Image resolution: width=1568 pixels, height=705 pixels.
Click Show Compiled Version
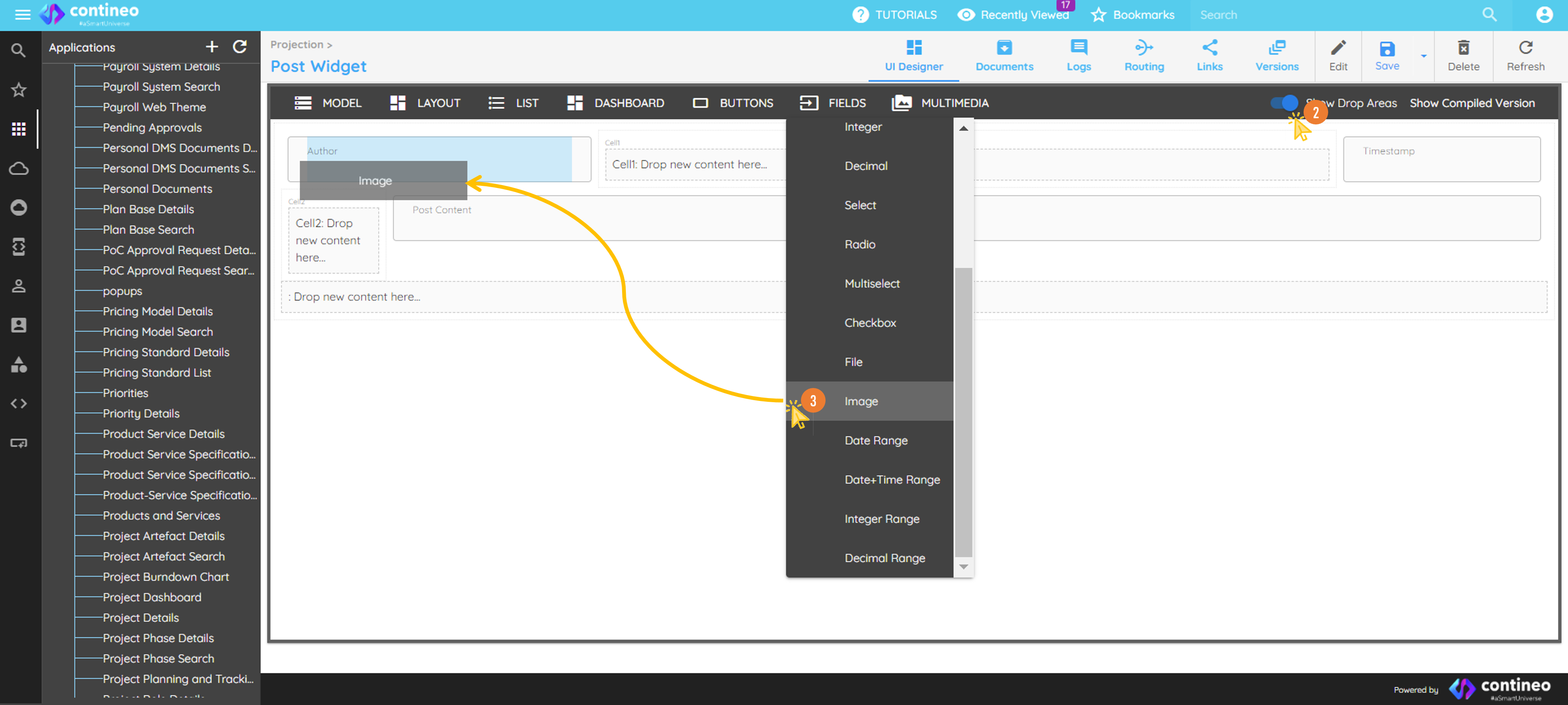[x=1471, y=103]
